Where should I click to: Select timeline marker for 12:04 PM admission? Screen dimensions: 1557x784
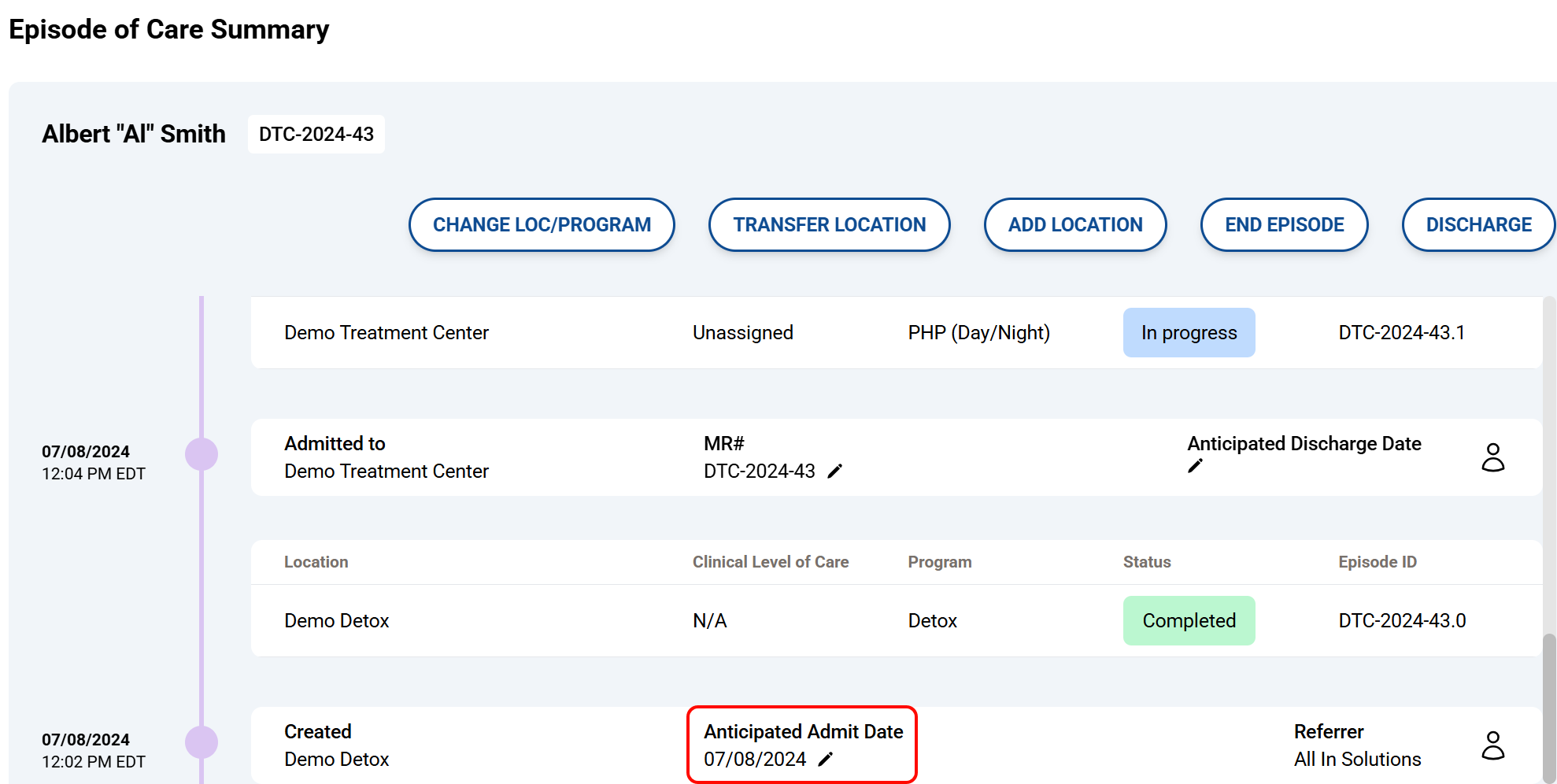coord(202,454)
